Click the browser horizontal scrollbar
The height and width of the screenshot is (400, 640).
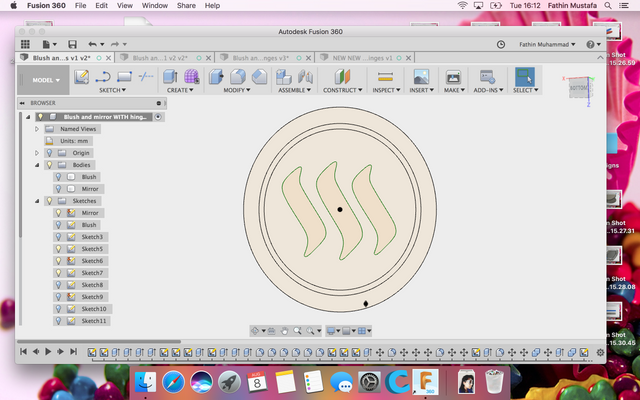[x=99, y=341]
